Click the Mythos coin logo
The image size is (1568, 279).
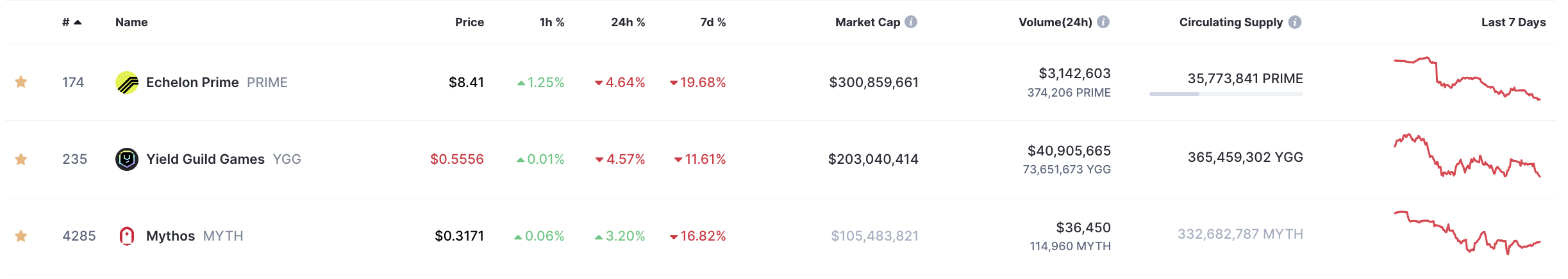[127, 236]
